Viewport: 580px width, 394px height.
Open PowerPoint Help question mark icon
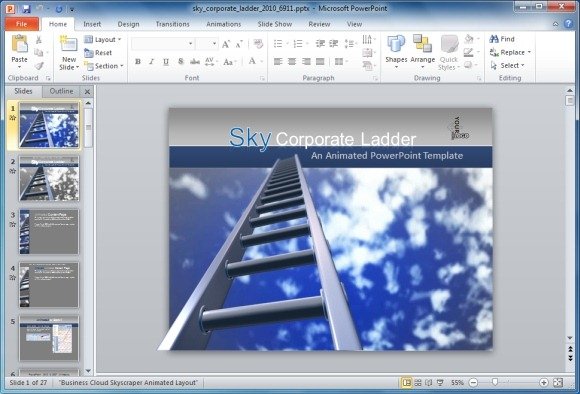tap(569, 24)
